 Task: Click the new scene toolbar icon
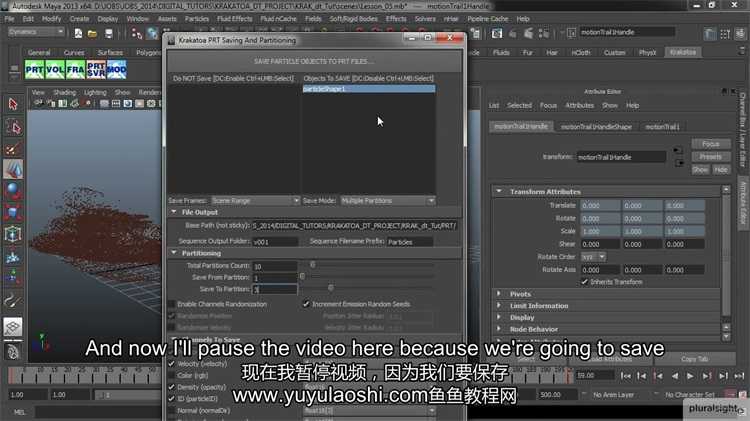78,33
